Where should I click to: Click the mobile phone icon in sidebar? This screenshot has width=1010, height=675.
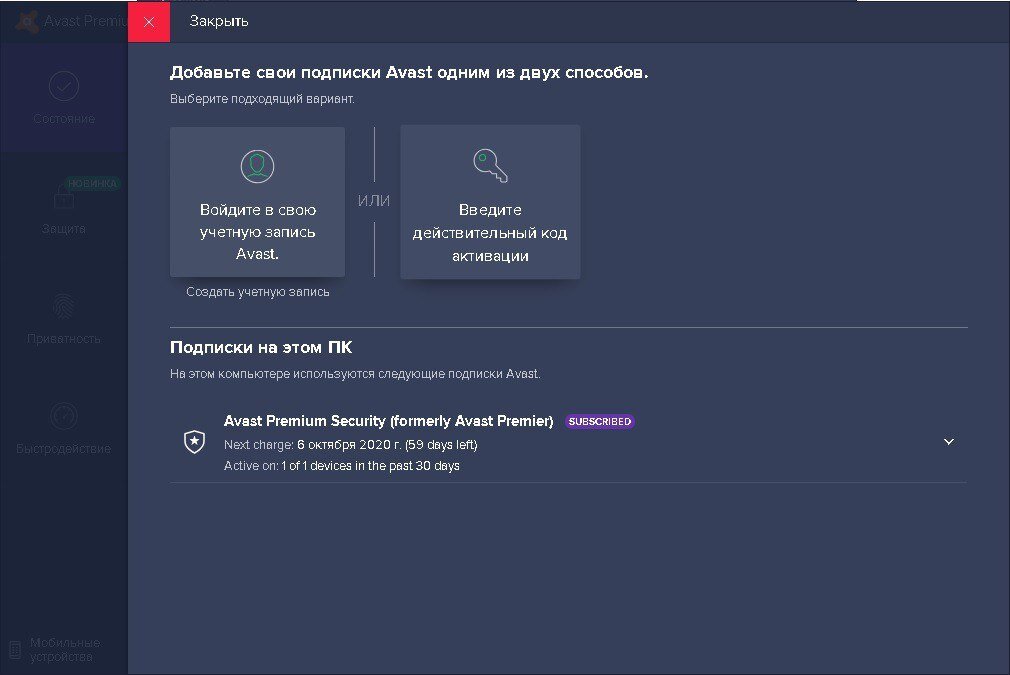(x=15, y=649)
